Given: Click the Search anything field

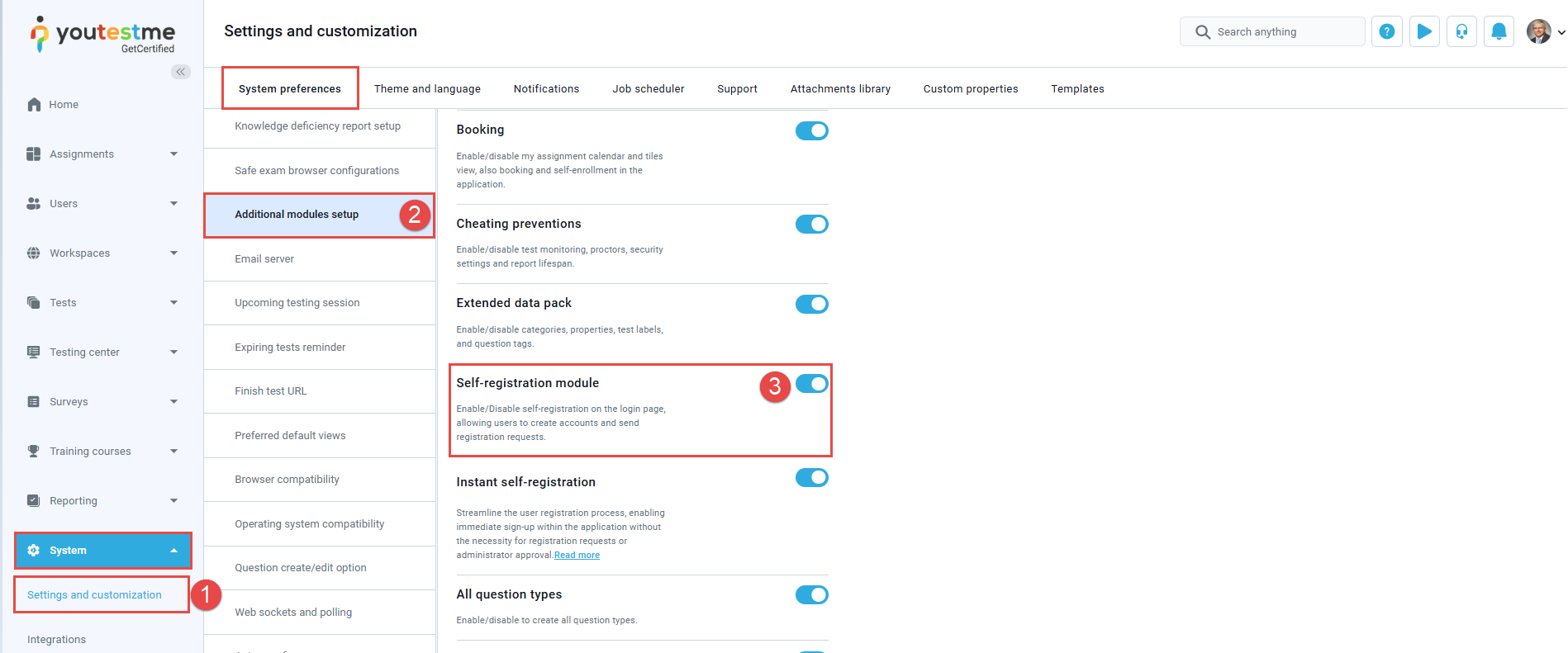Looking at the screenshot, I should (x=1272, y=31).
